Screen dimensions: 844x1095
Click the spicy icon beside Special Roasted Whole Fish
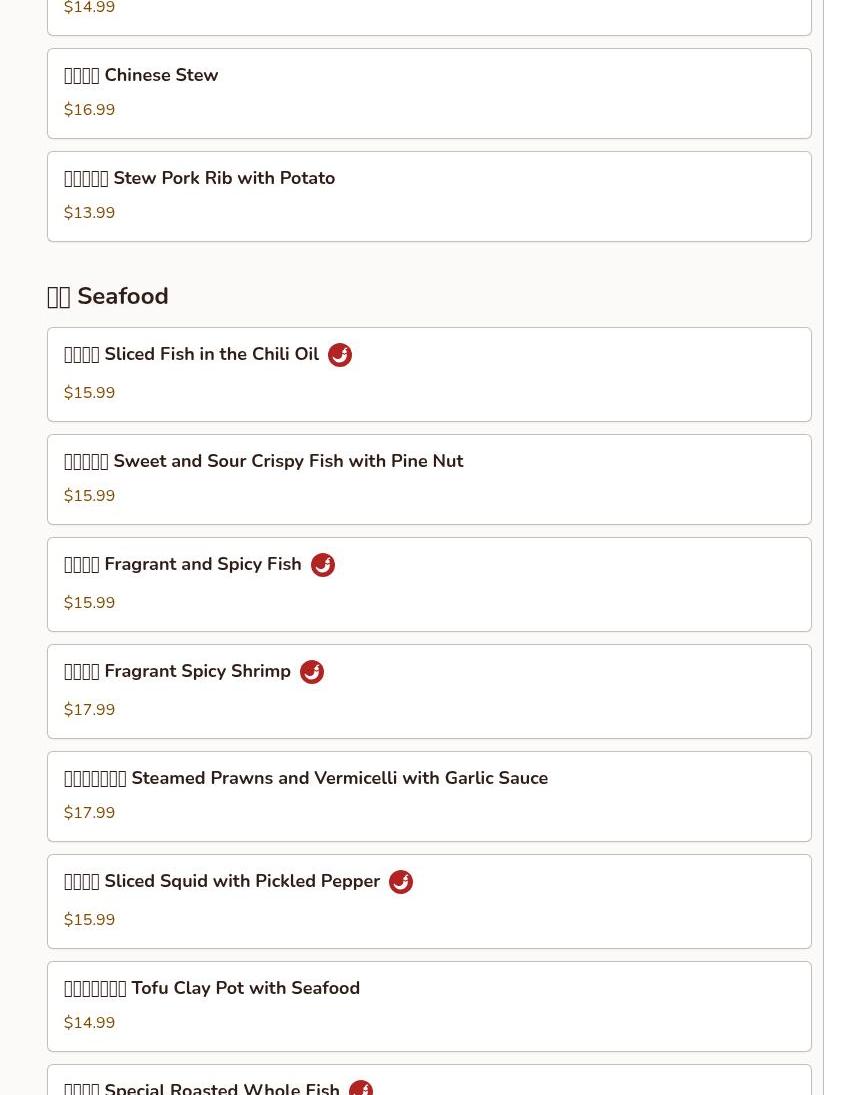coord(361,1088)
